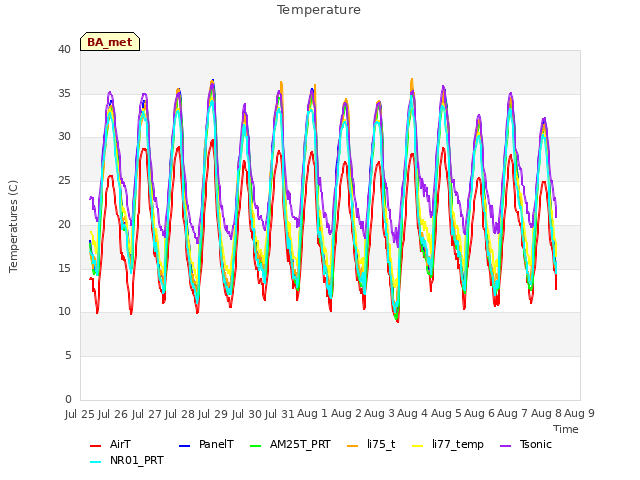Click the BA_met label box
The image size is (640, 480).
tap(110, 42)
